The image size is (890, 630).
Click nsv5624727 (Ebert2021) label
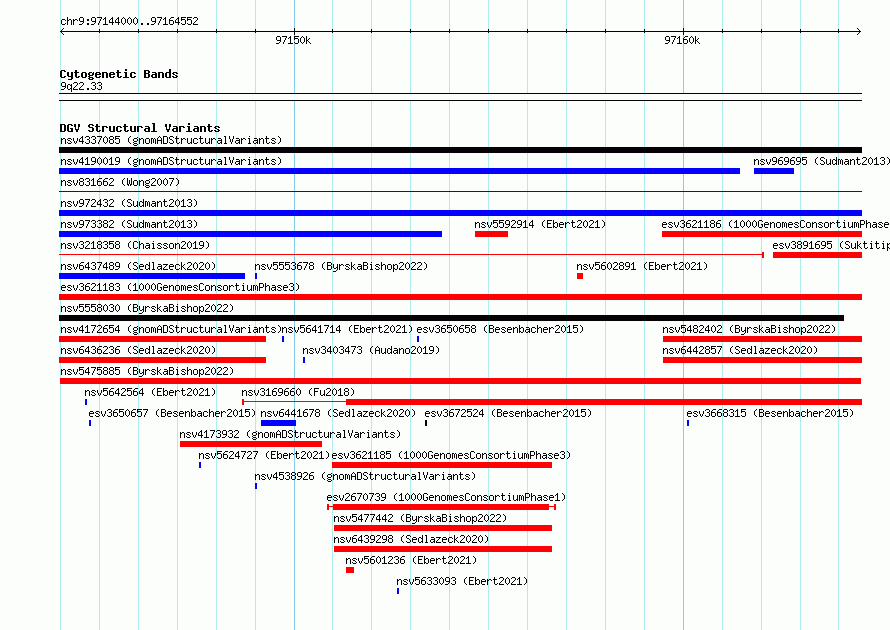pos(264,455)
